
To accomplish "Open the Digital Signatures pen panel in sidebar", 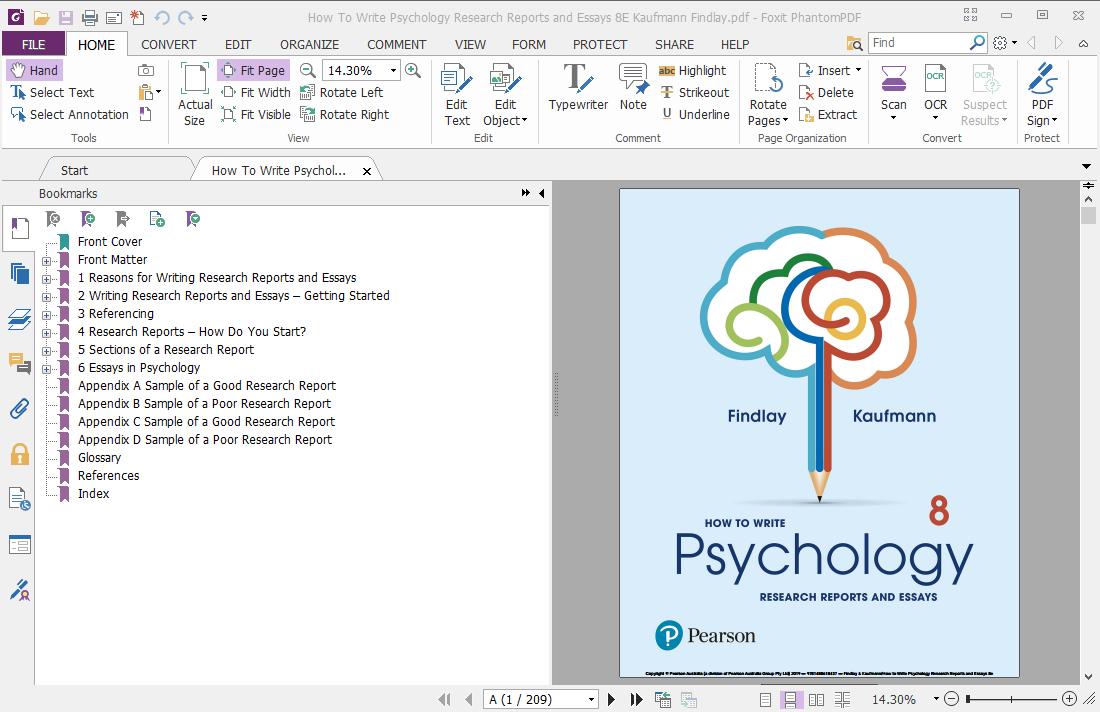I will (20, 590).
